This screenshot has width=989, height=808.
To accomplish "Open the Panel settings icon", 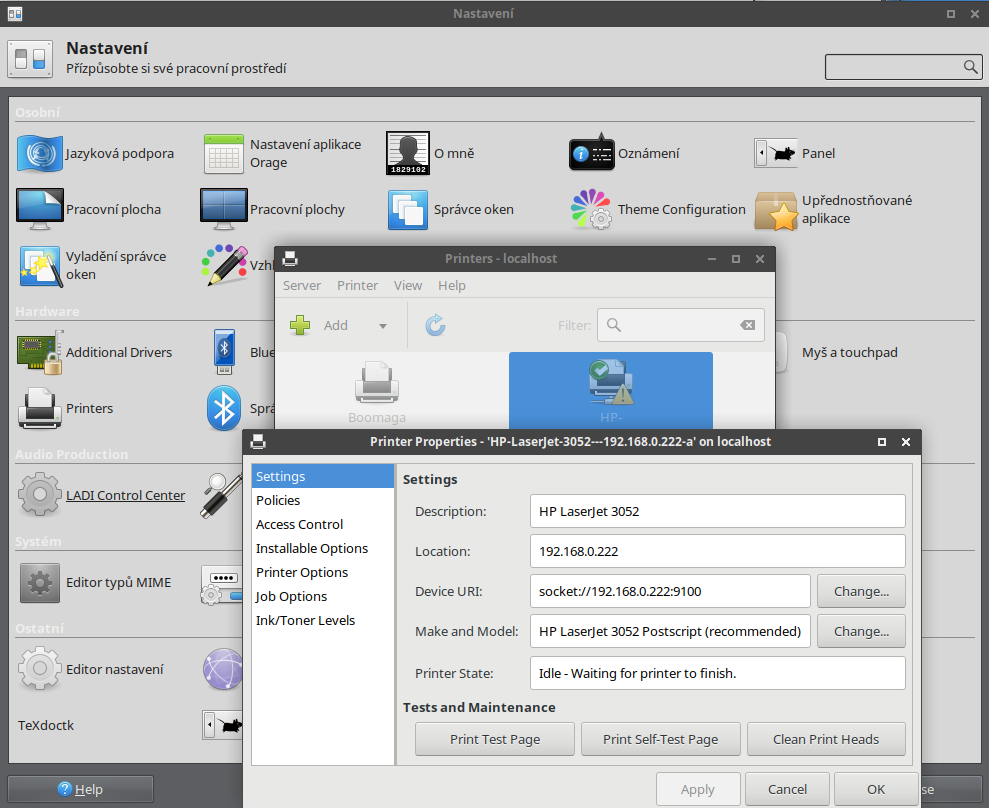I will (776, 153).
